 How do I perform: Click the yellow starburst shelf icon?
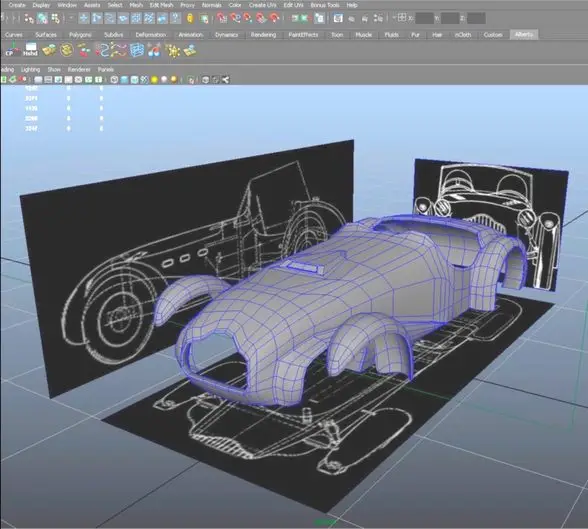(x=172, y=51)
